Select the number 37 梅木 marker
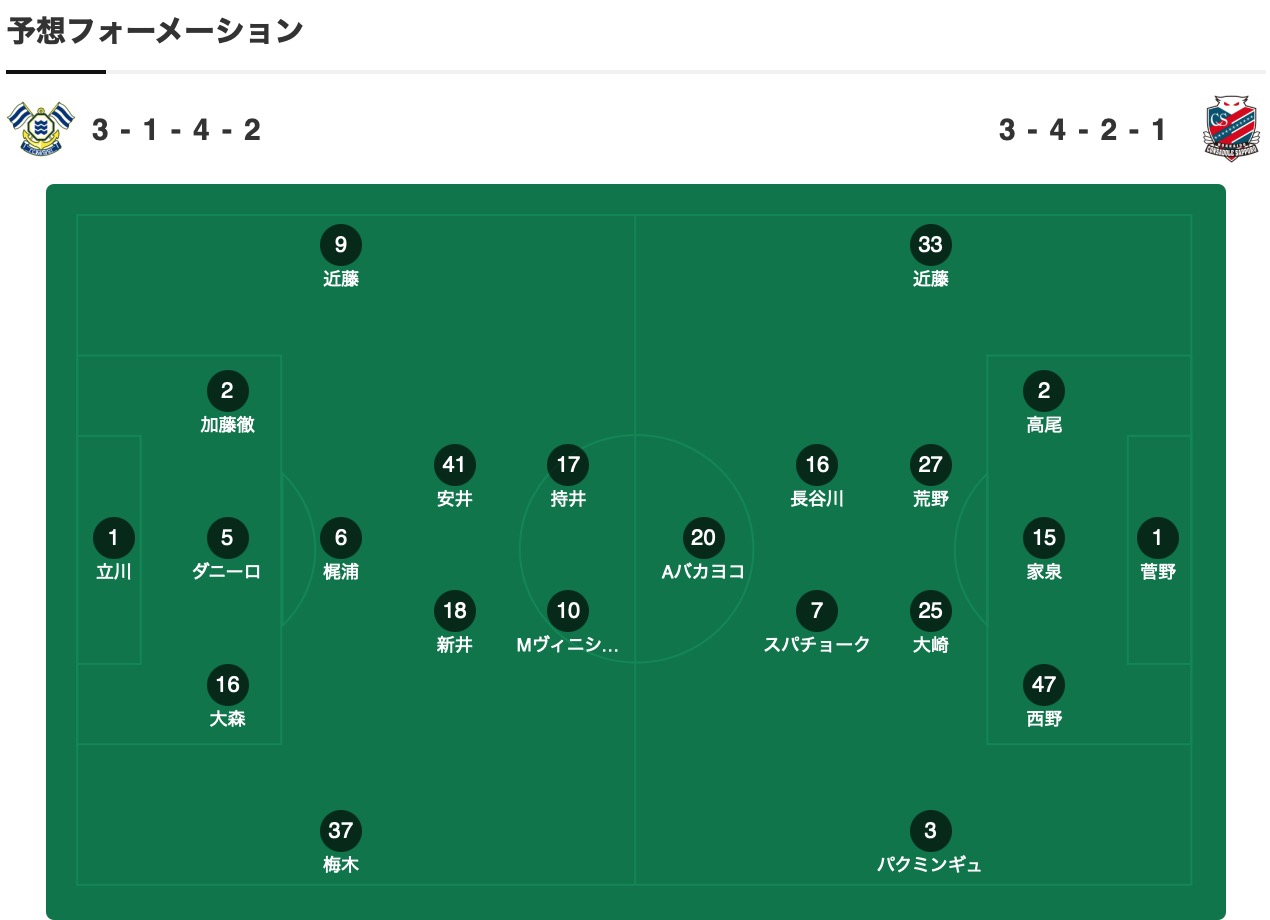 coord(341,831)
